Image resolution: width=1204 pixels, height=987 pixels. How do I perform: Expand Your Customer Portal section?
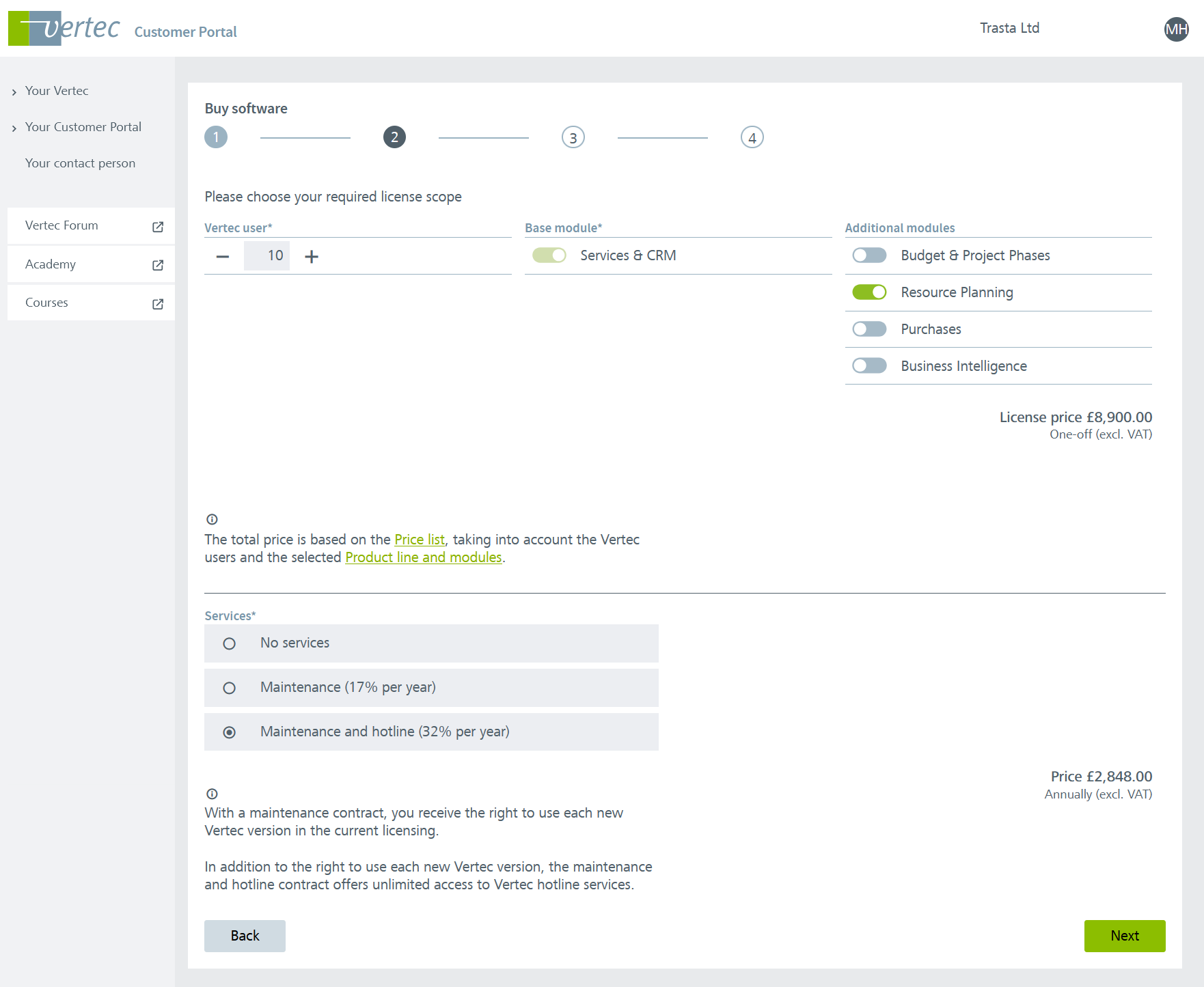pos(83,127)
